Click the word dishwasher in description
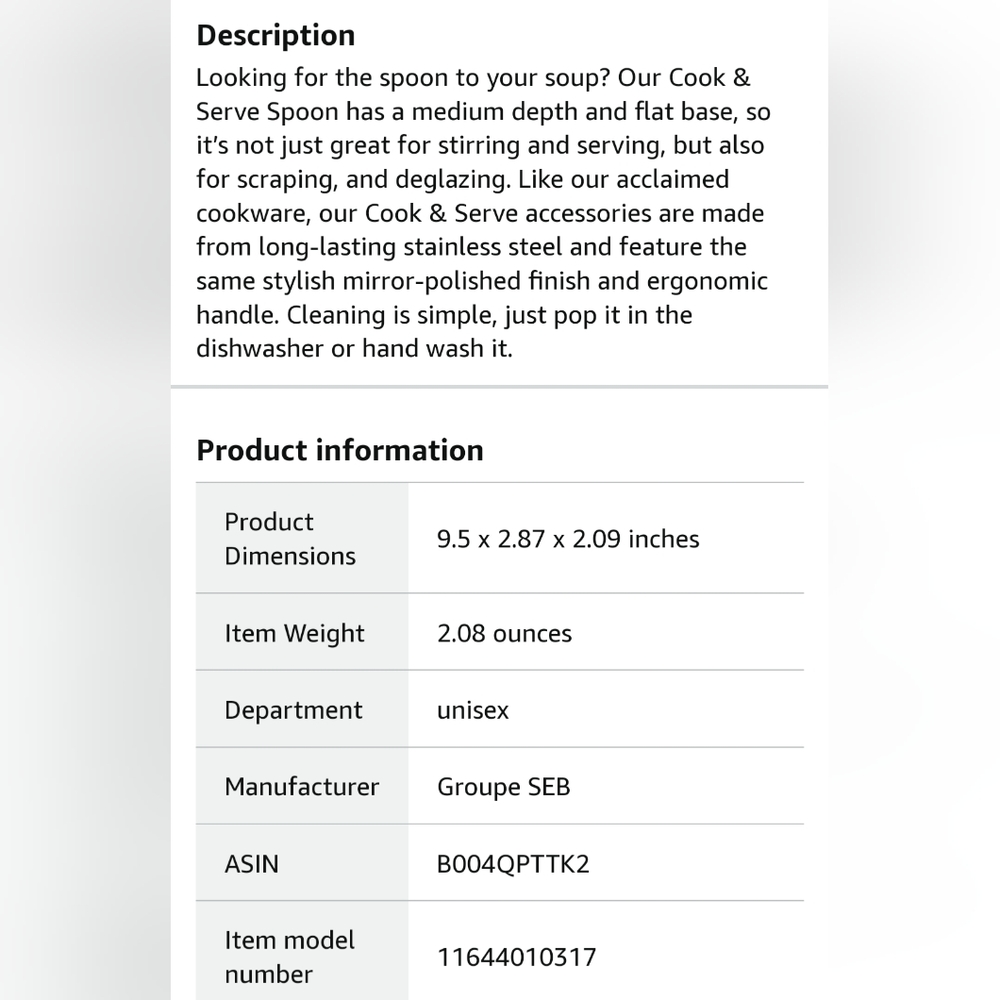 click(x=260, y=348)
